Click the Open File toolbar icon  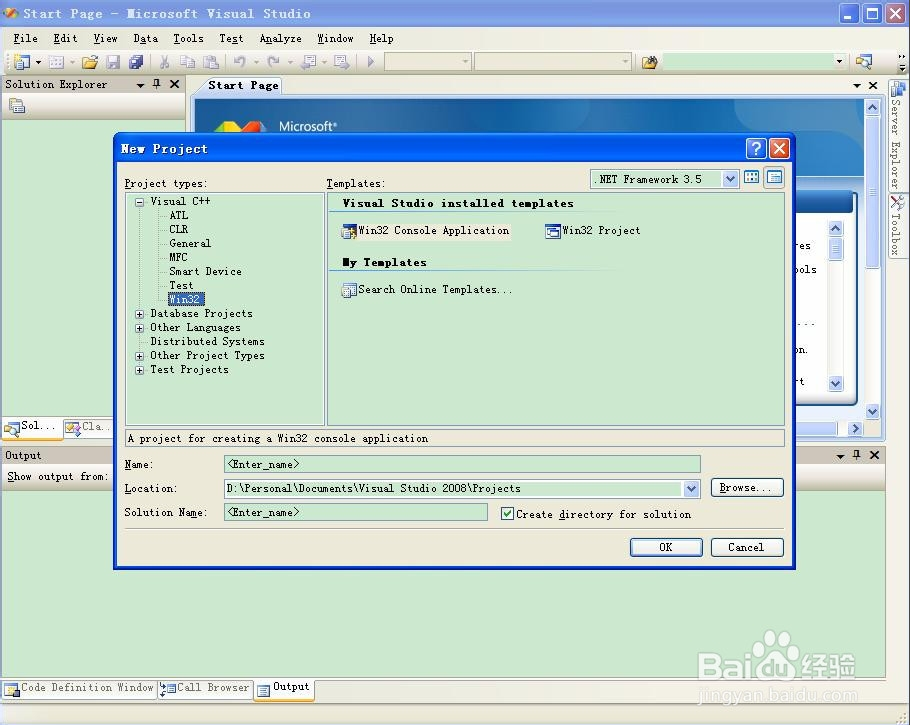[x=90, y=62]
